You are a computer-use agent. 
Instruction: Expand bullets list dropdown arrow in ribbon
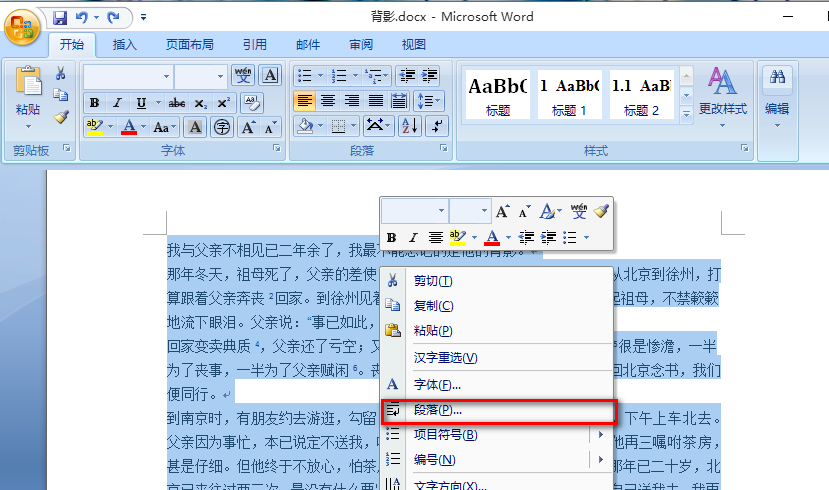pyautogui.click(x=320, y=76)
